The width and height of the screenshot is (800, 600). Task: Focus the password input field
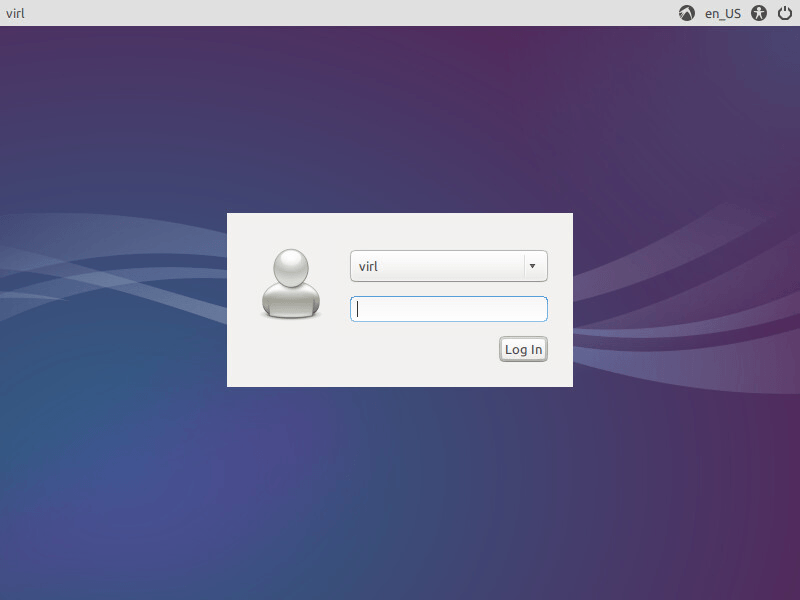[x=448, y=309]
